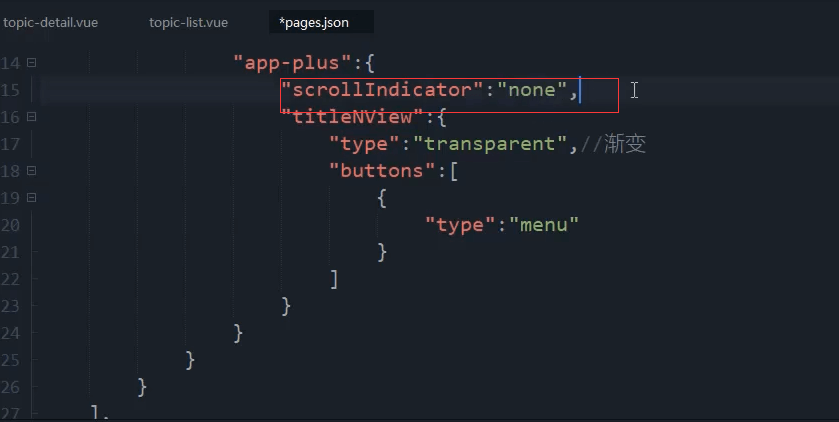The width and height of the screenshot is (839, 422).
Task: Click the "menu" string value
Action: [544, 225]
